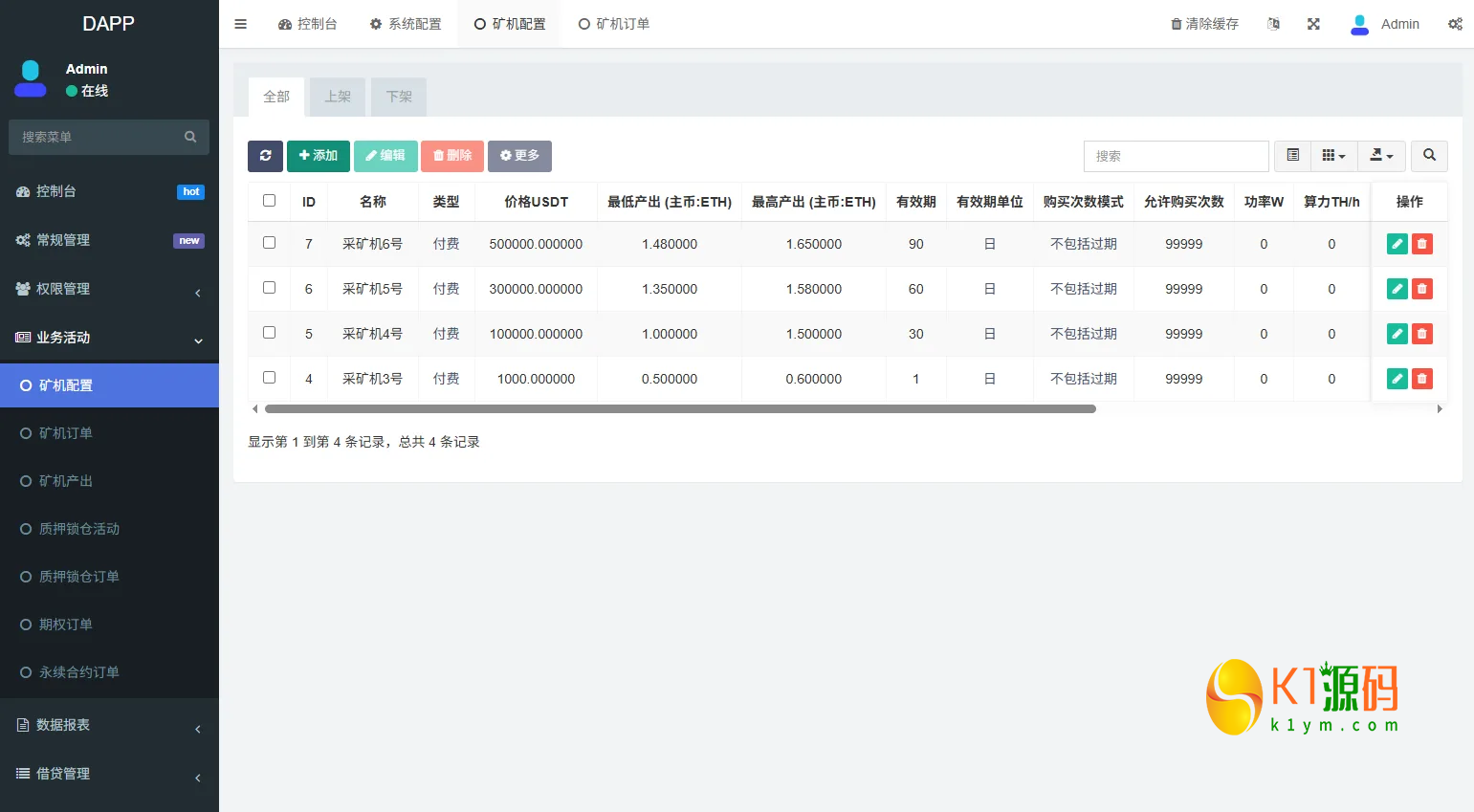Click the 500000.000000 price cell
Image resolution: width=1474 pixels, height=812 pixels.
click(x=536, y=244)
